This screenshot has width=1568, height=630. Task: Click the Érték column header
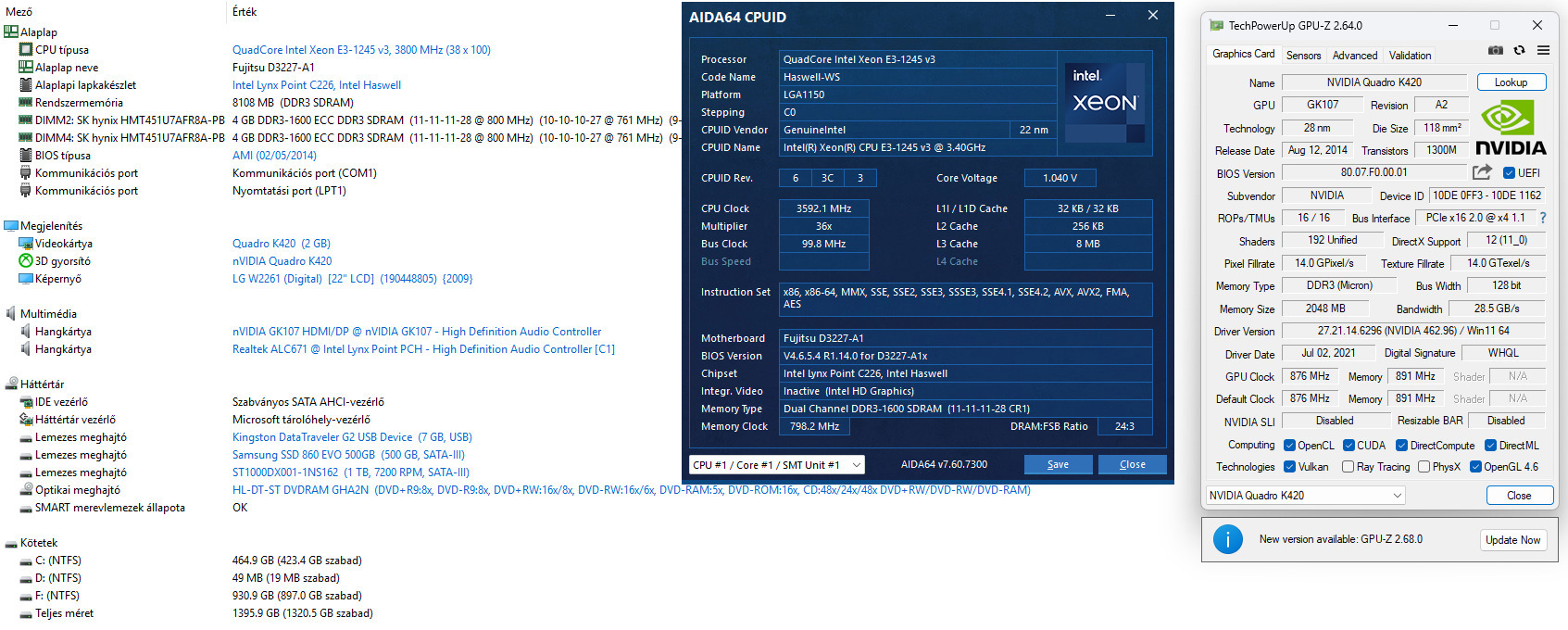coord(245,11)
